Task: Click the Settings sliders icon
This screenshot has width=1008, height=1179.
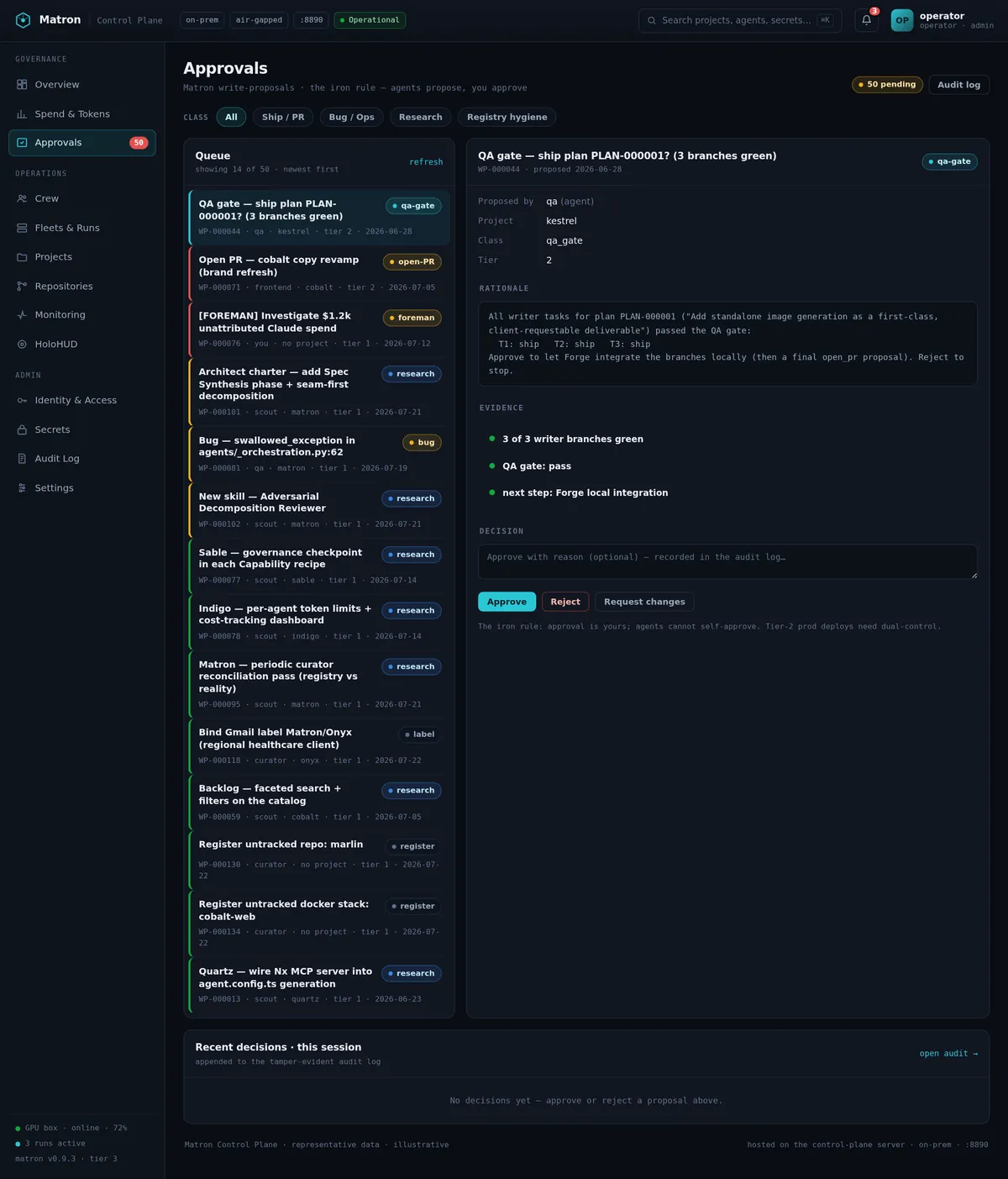Action: [x=22, y=488]
